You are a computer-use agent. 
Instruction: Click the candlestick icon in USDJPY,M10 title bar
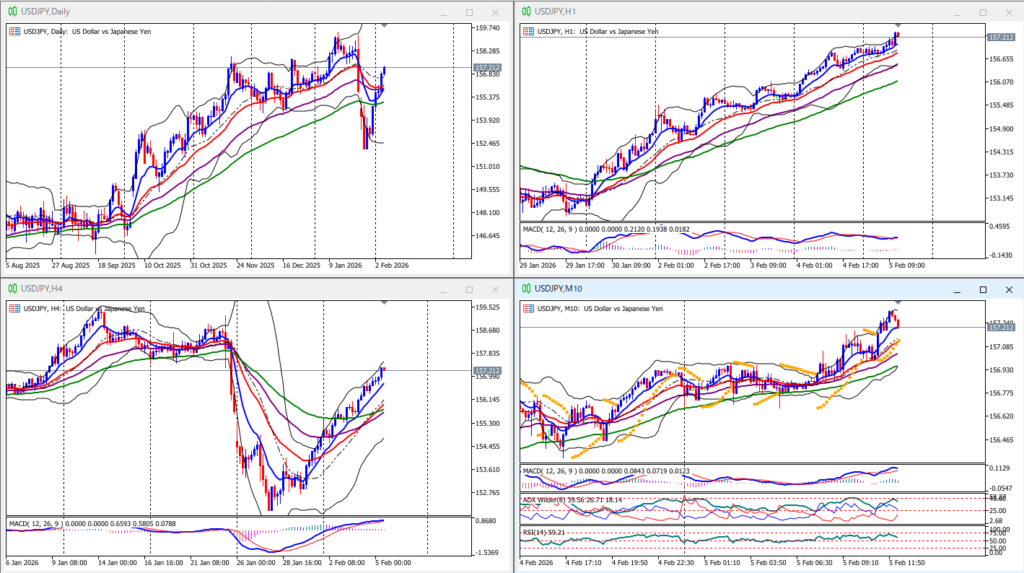(x=524, y=289)
